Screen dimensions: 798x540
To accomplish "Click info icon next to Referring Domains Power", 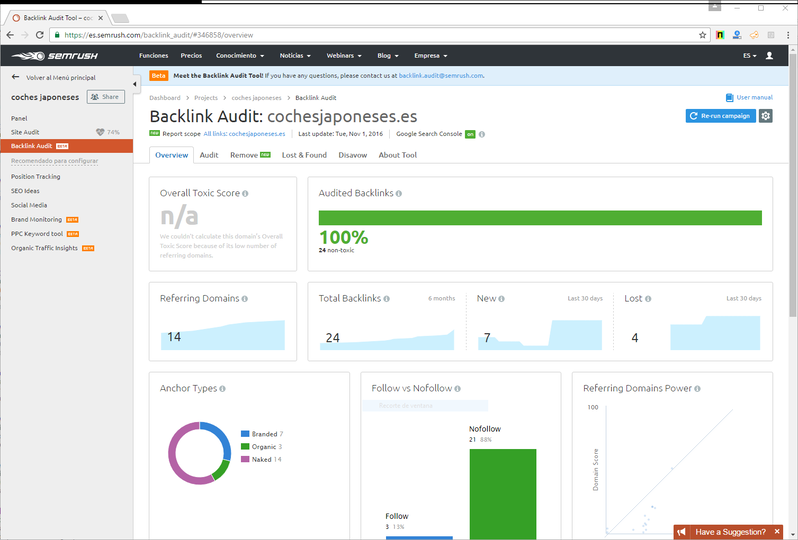I will click(x=697, y=389).
